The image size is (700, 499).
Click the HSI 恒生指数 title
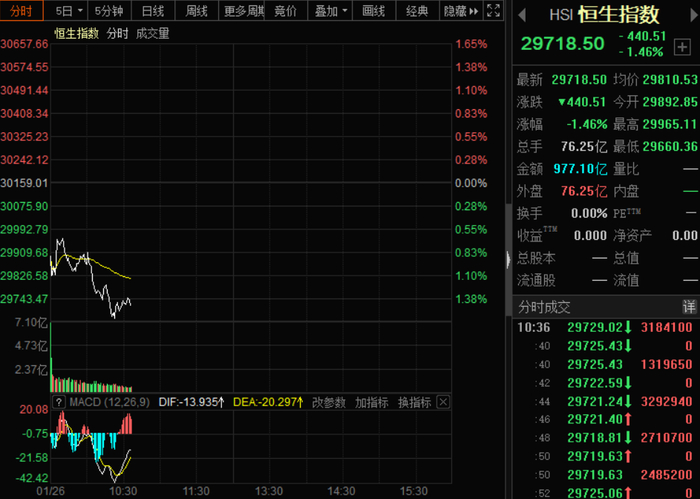pos(604,15)
